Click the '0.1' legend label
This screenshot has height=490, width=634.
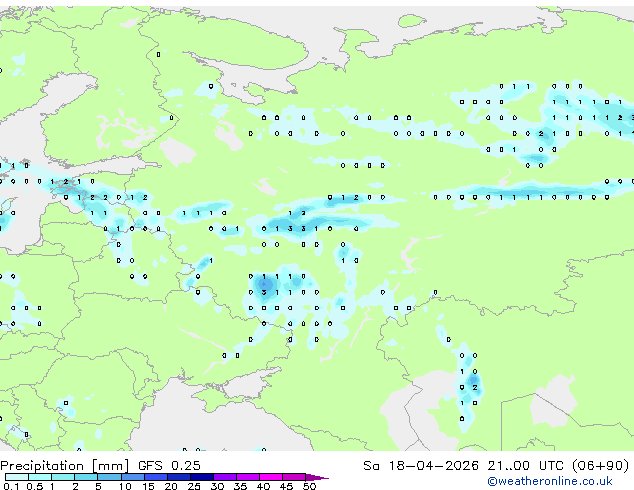pyautogui.click(x=11, y=486)
